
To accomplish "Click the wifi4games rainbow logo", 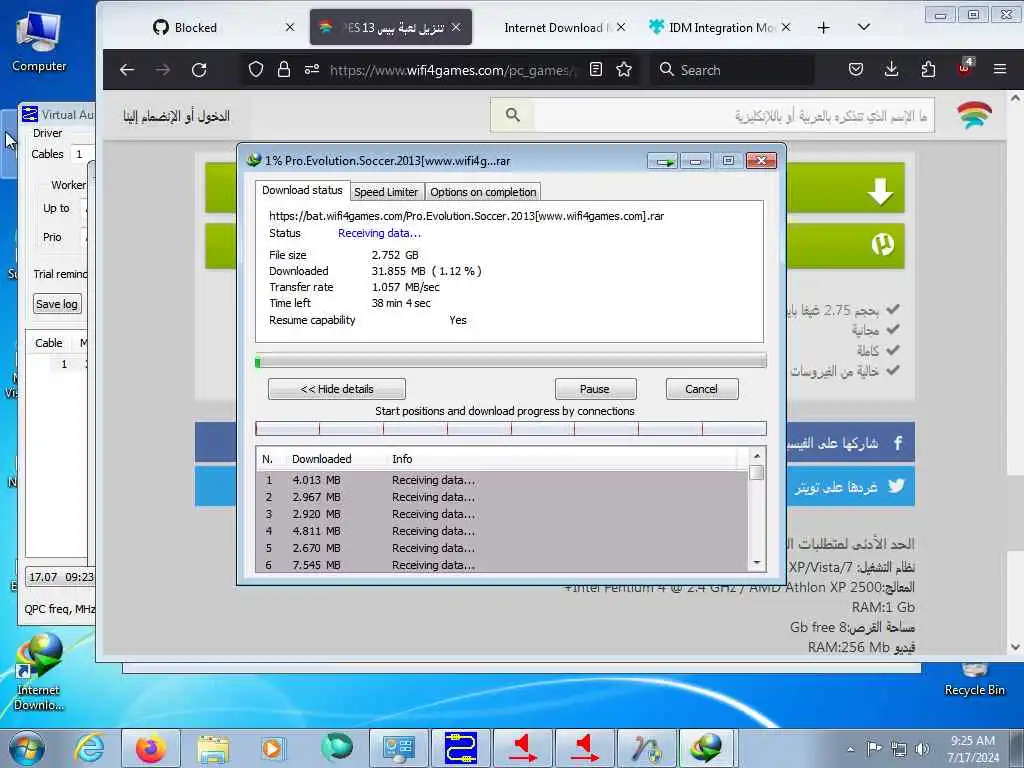I will point(974,115).
